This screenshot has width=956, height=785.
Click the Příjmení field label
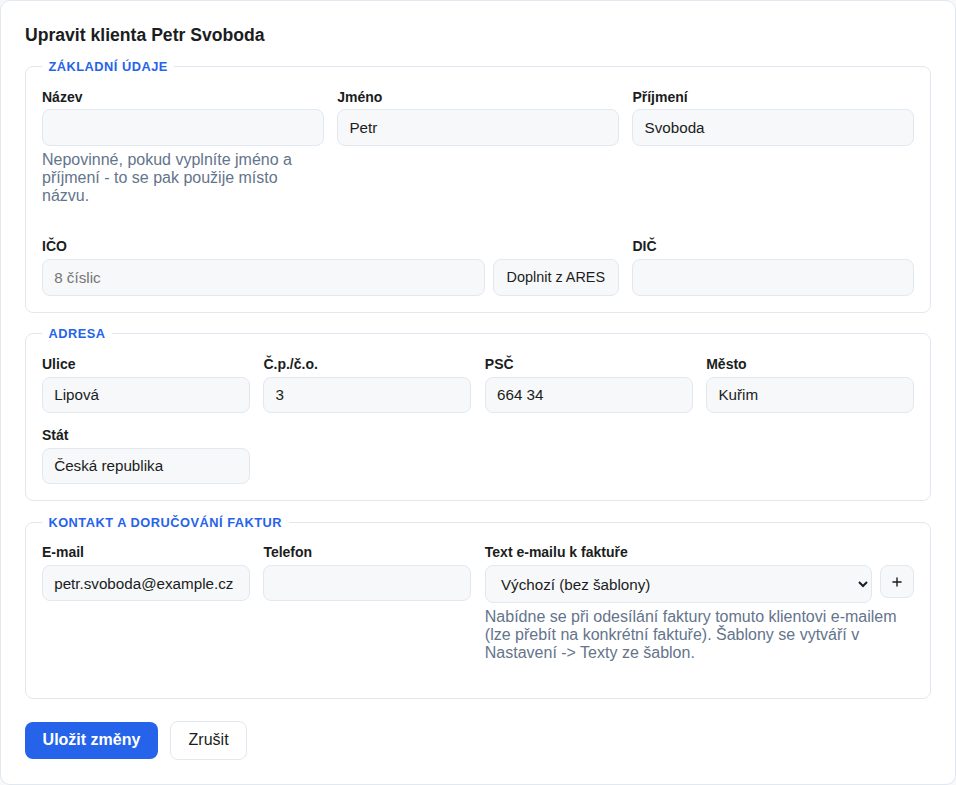(x=660, y=97)
